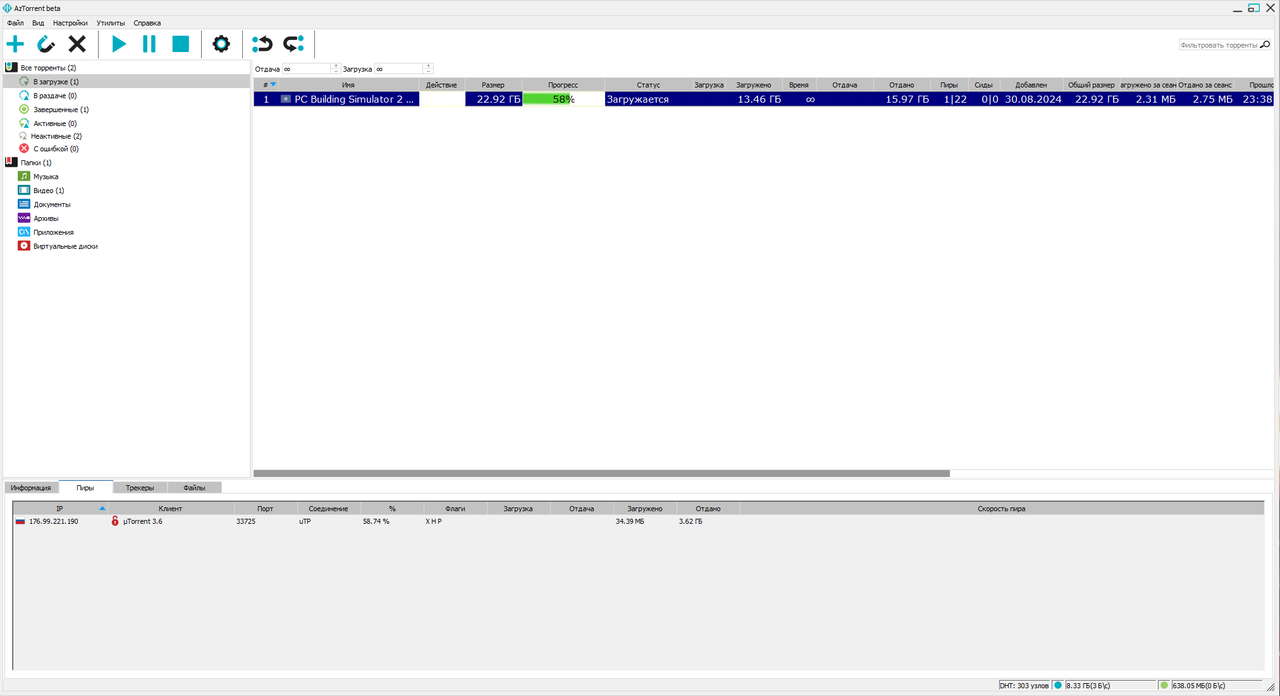Sort by the Прогресс column header
1280x696 pixels.
(x=563, y=85)
